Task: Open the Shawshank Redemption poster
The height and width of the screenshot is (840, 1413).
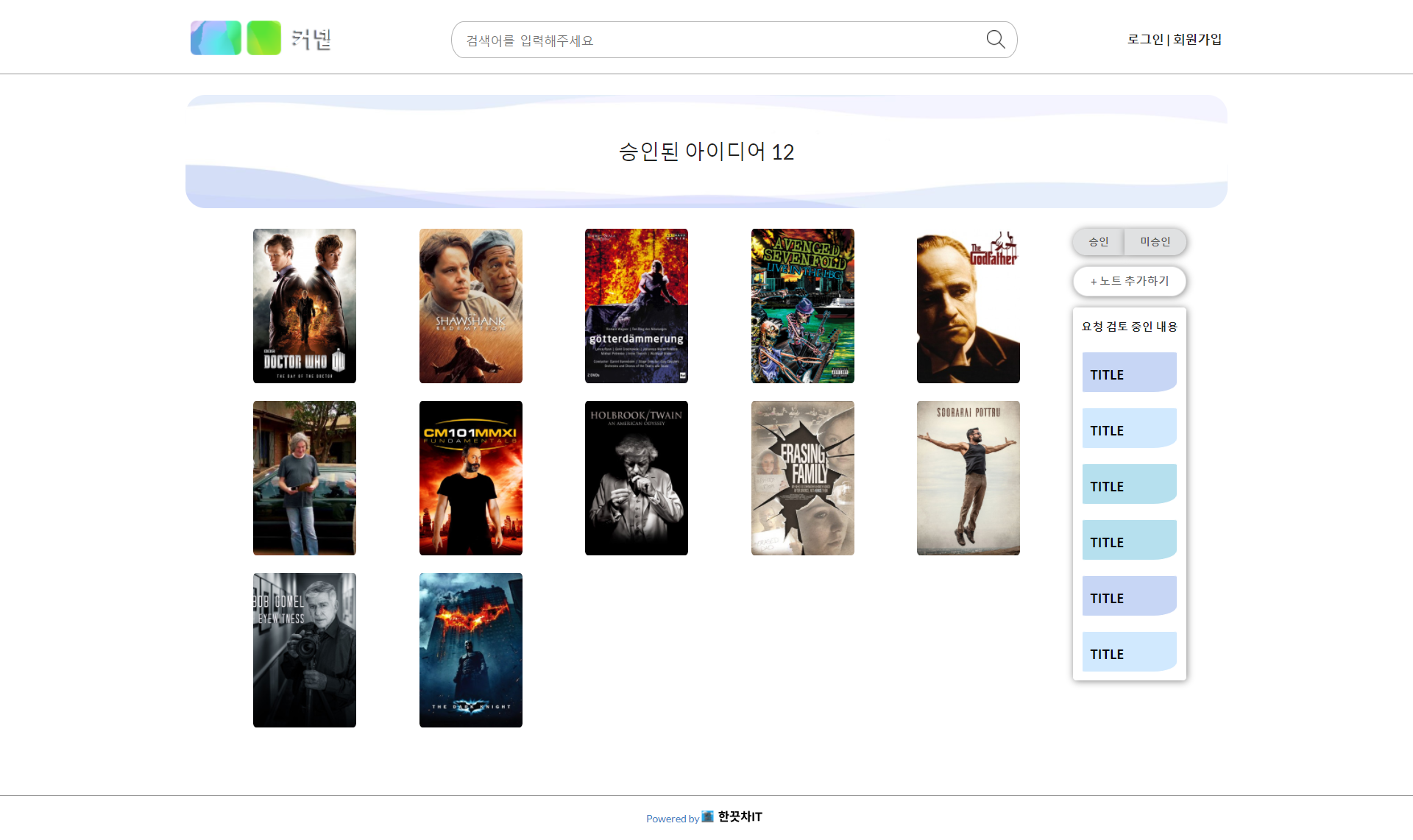Action: 471,306
